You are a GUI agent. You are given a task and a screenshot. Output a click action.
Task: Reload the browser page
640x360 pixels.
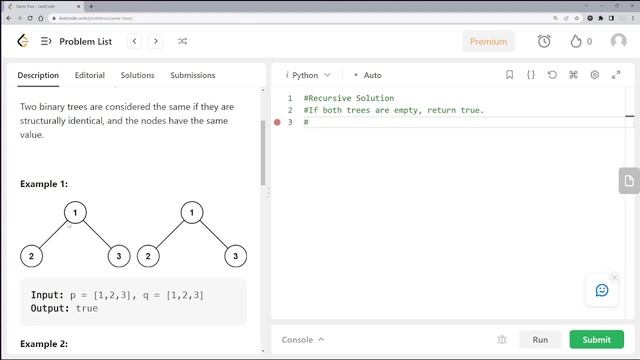(x=30, y=18)
